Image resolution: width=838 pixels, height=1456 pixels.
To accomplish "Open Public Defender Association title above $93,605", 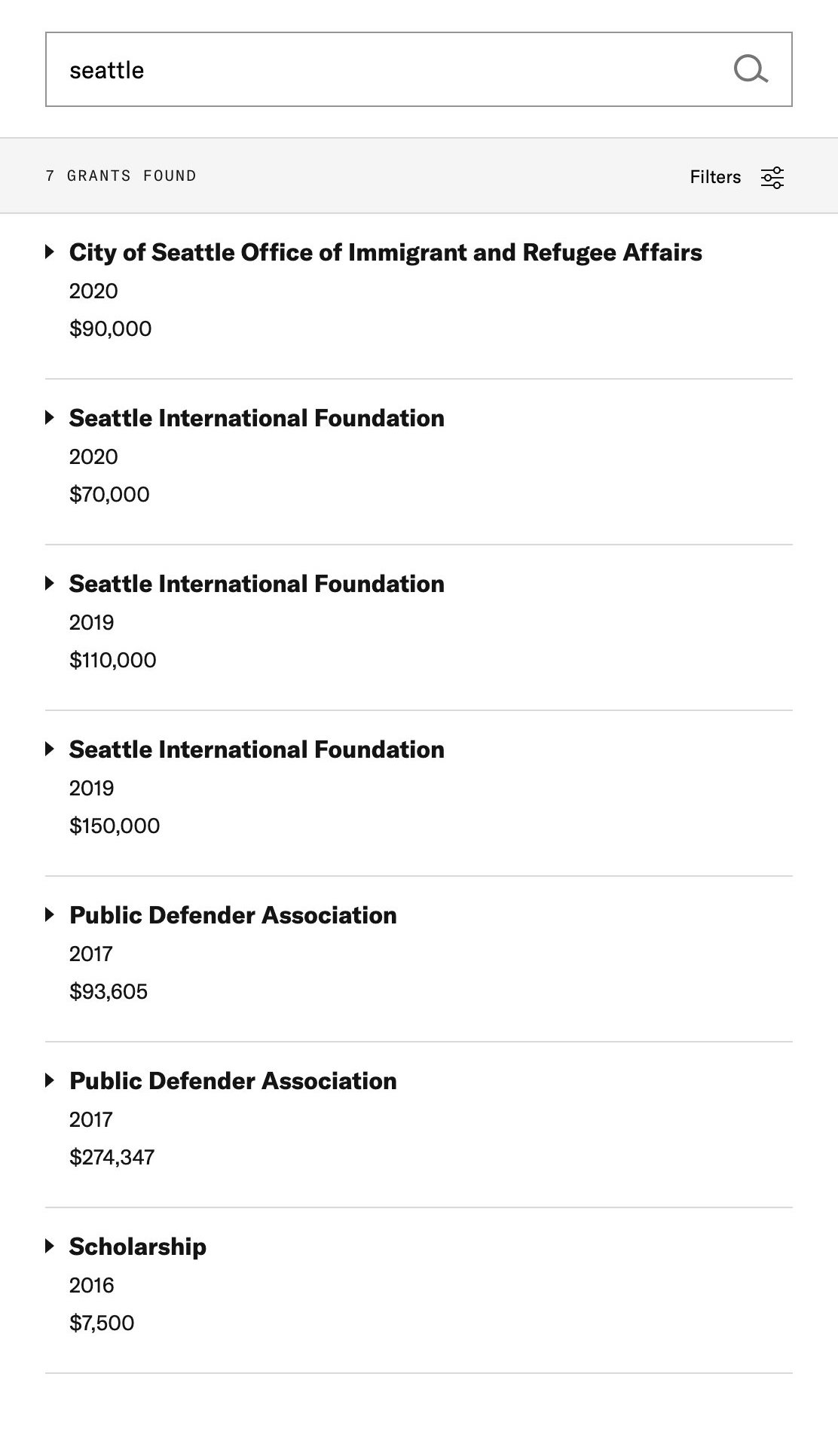I will [233, 915].
